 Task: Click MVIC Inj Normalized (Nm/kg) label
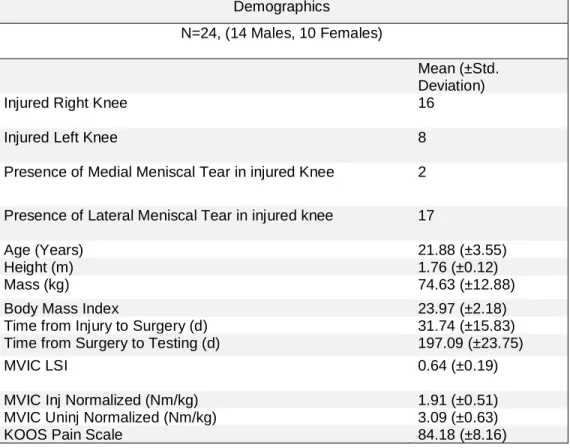(101, 400)
